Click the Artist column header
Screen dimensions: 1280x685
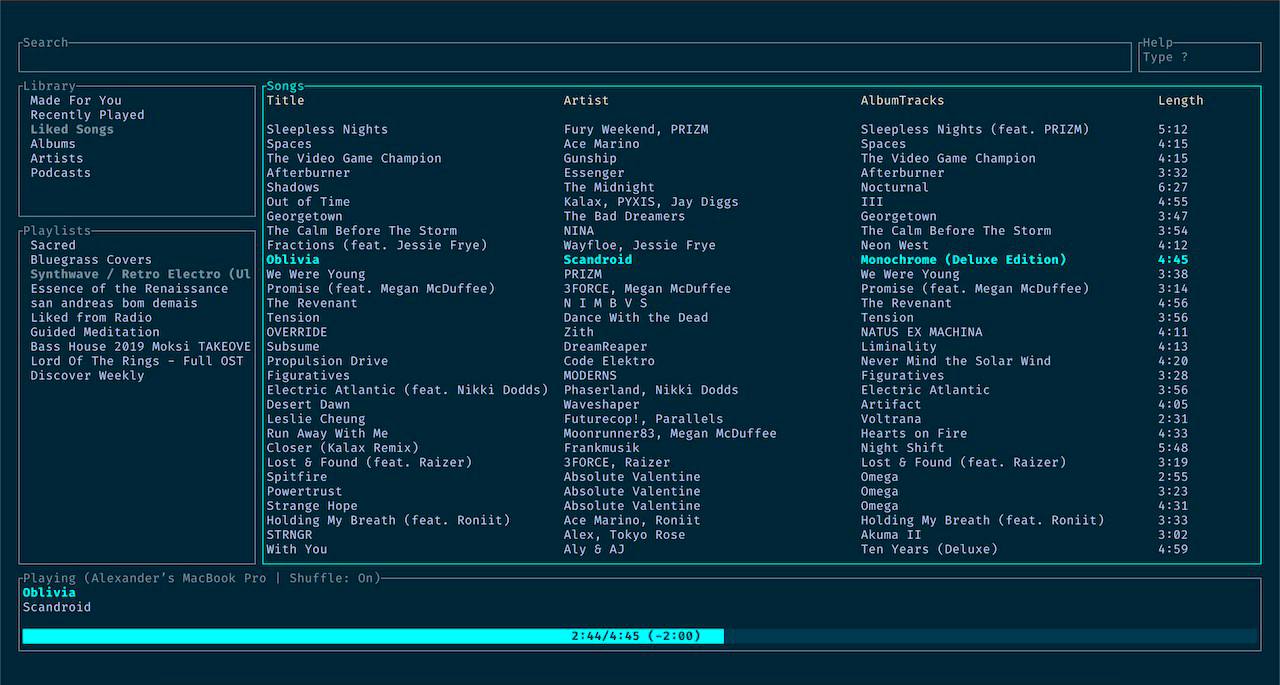(586, 100)
